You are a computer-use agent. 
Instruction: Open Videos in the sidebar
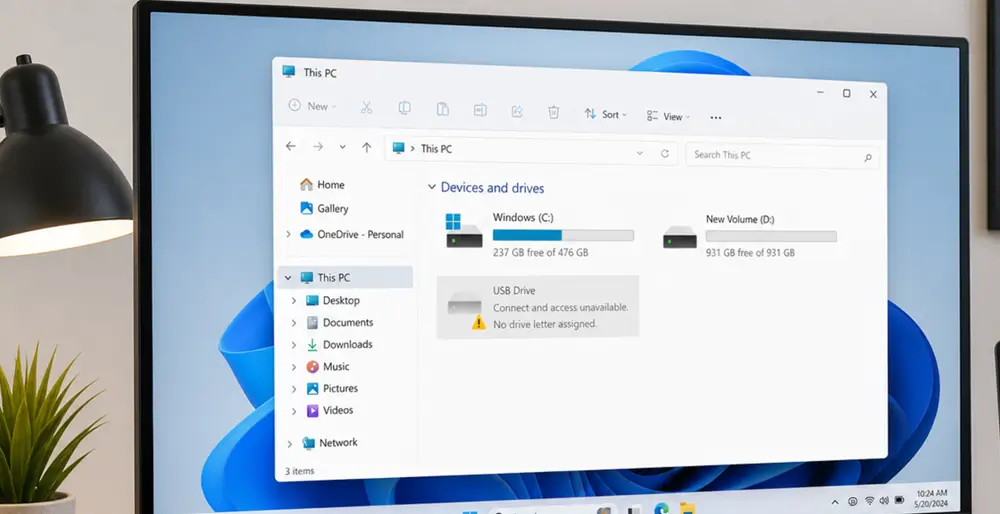[330, 411]
